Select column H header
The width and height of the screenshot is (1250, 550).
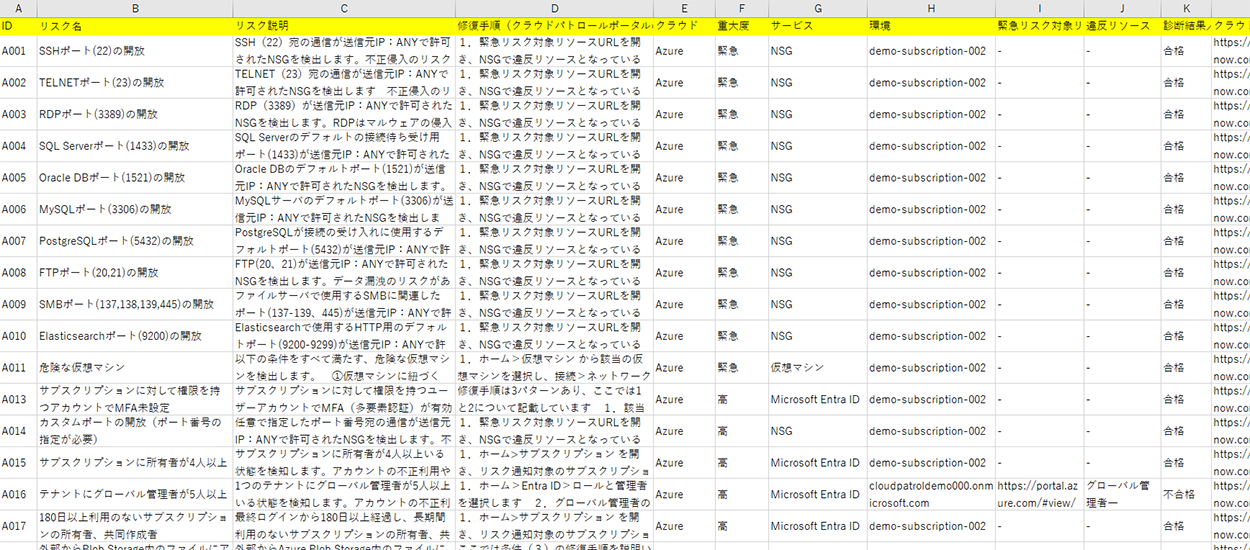pyautogui.click(x=931, y=8)
